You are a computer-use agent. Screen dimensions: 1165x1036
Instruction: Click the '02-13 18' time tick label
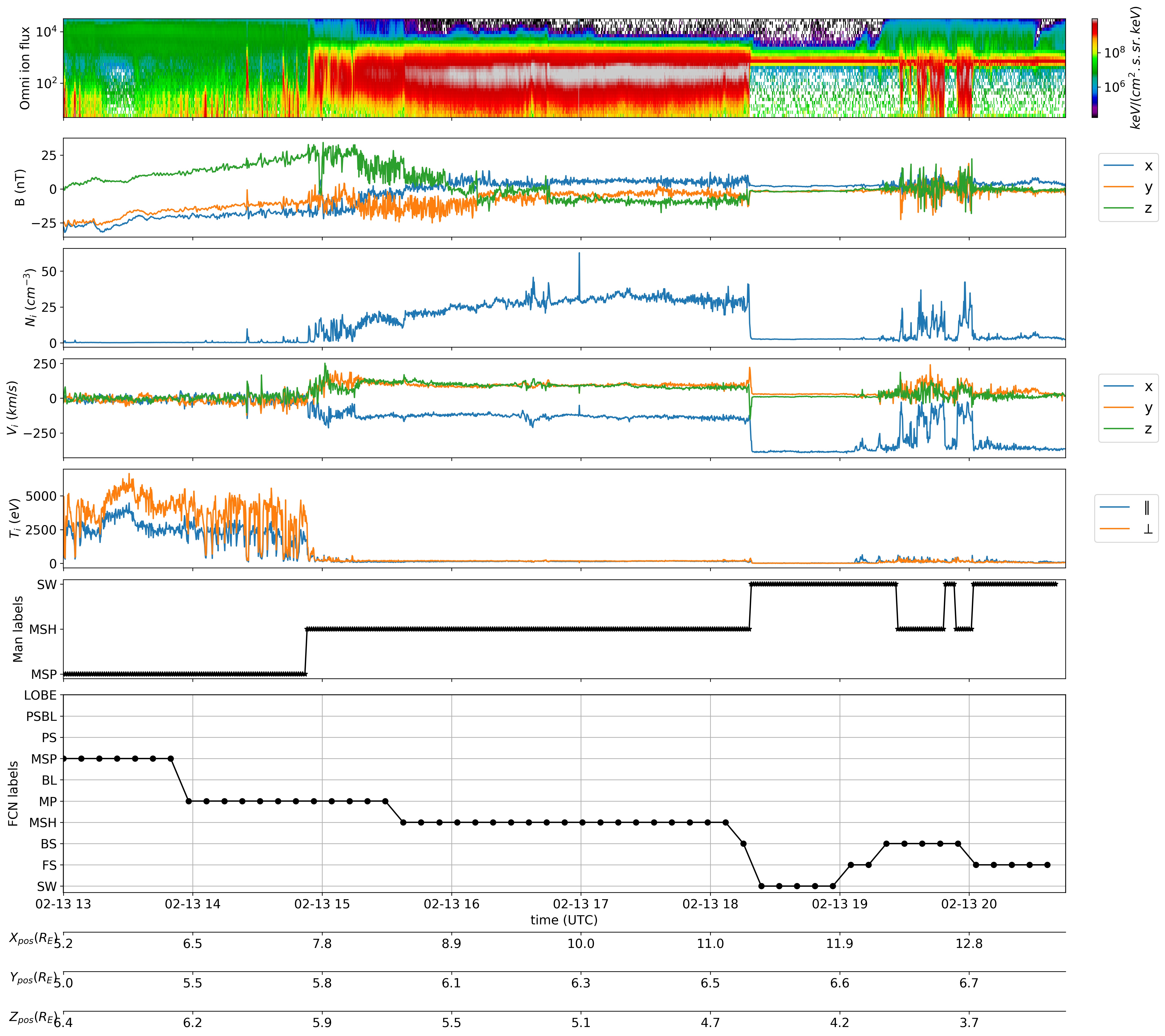[x=710, y=904]
